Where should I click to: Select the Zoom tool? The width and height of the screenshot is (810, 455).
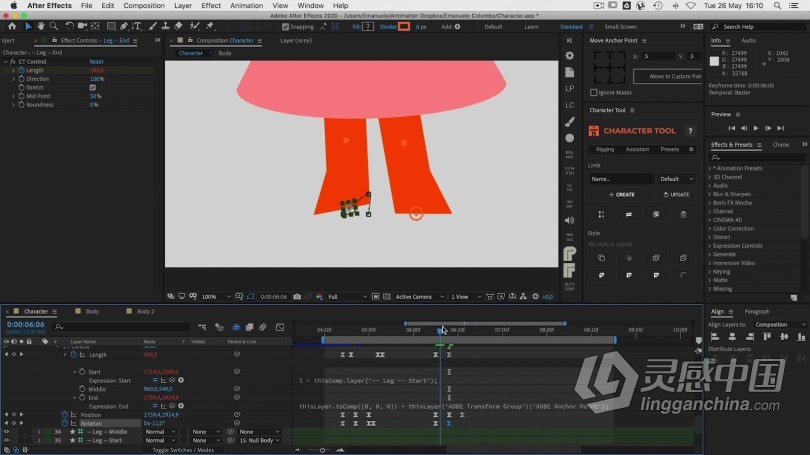(53, 26)
